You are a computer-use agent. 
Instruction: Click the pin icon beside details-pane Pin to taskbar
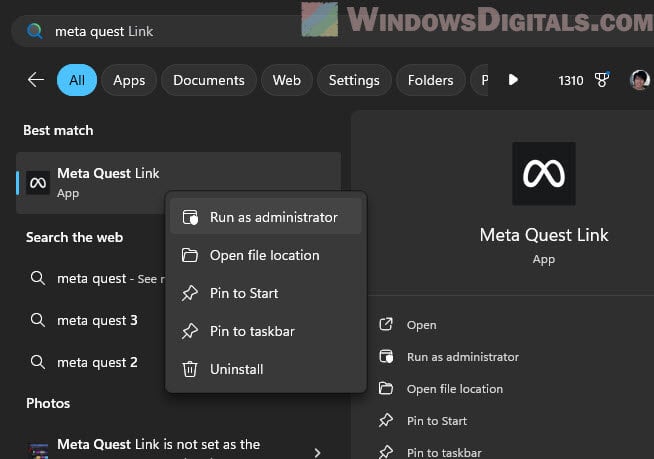[386, 452]
